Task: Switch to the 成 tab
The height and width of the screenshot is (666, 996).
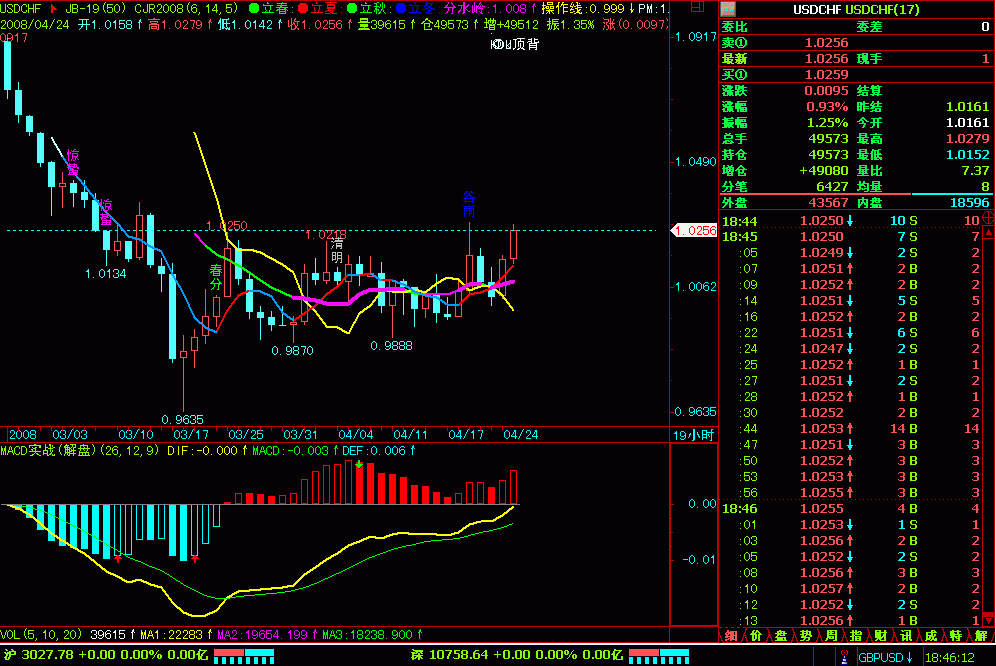Action: click(931, 635)
